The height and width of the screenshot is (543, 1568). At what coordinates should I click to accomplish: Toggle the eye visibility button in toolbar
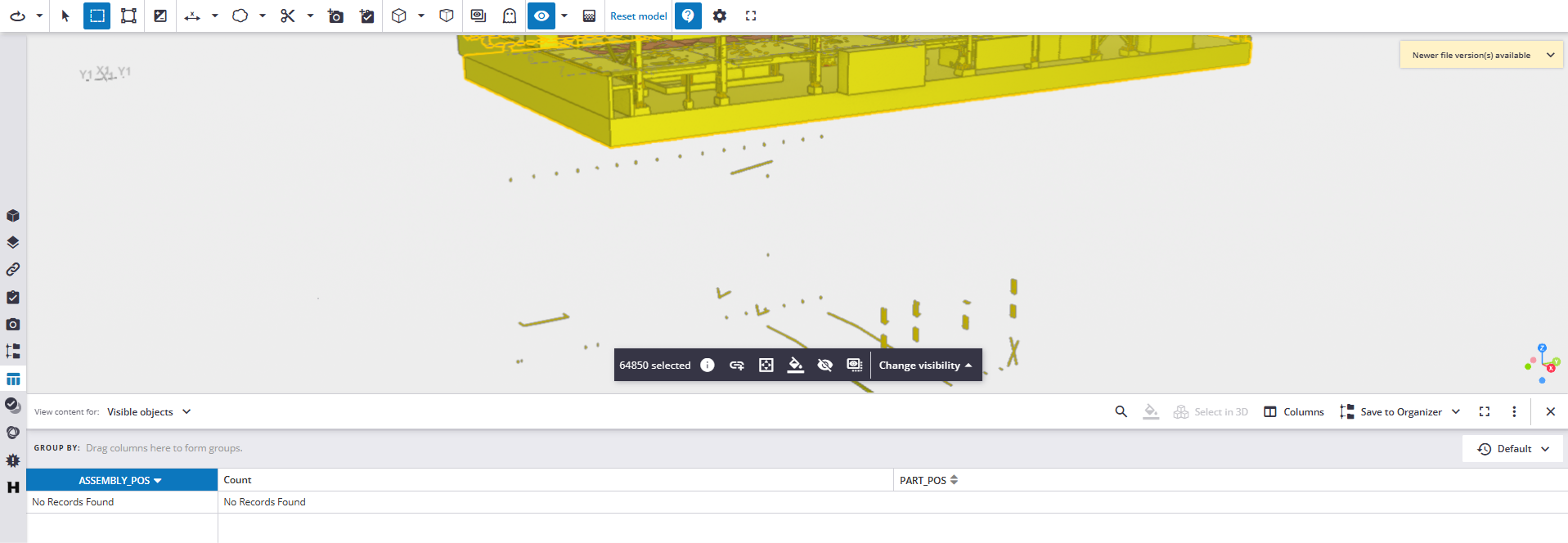click(x=541, y=16)
